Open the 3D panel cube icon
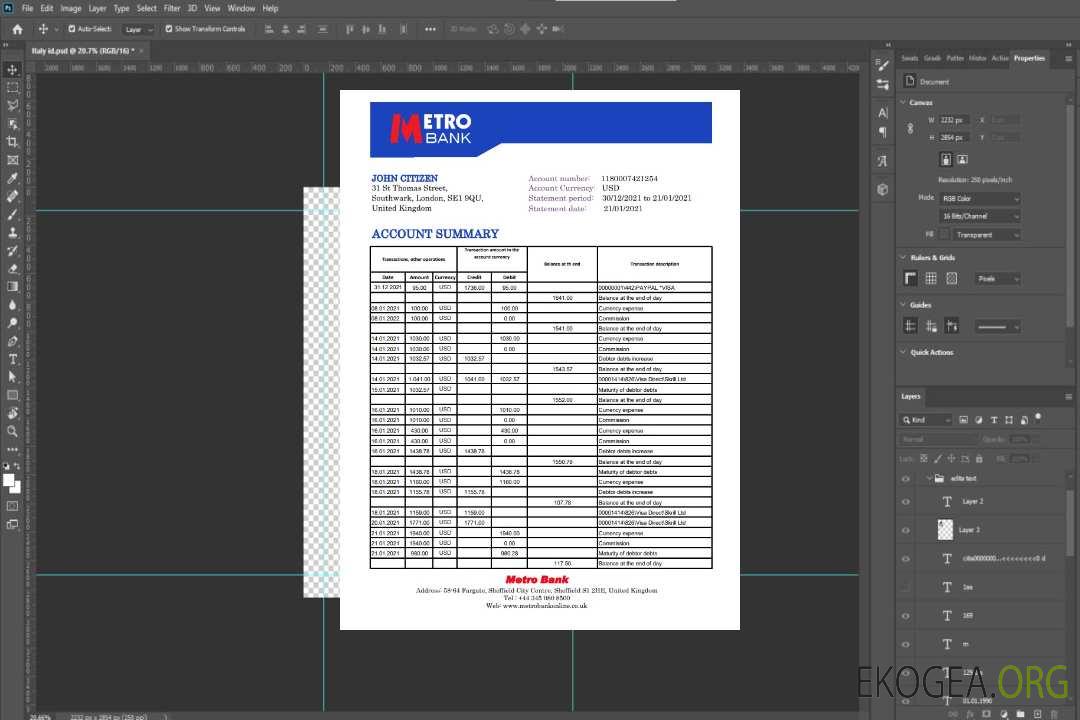This screenshot has height=720, width=1080. (x=883, y=189)
